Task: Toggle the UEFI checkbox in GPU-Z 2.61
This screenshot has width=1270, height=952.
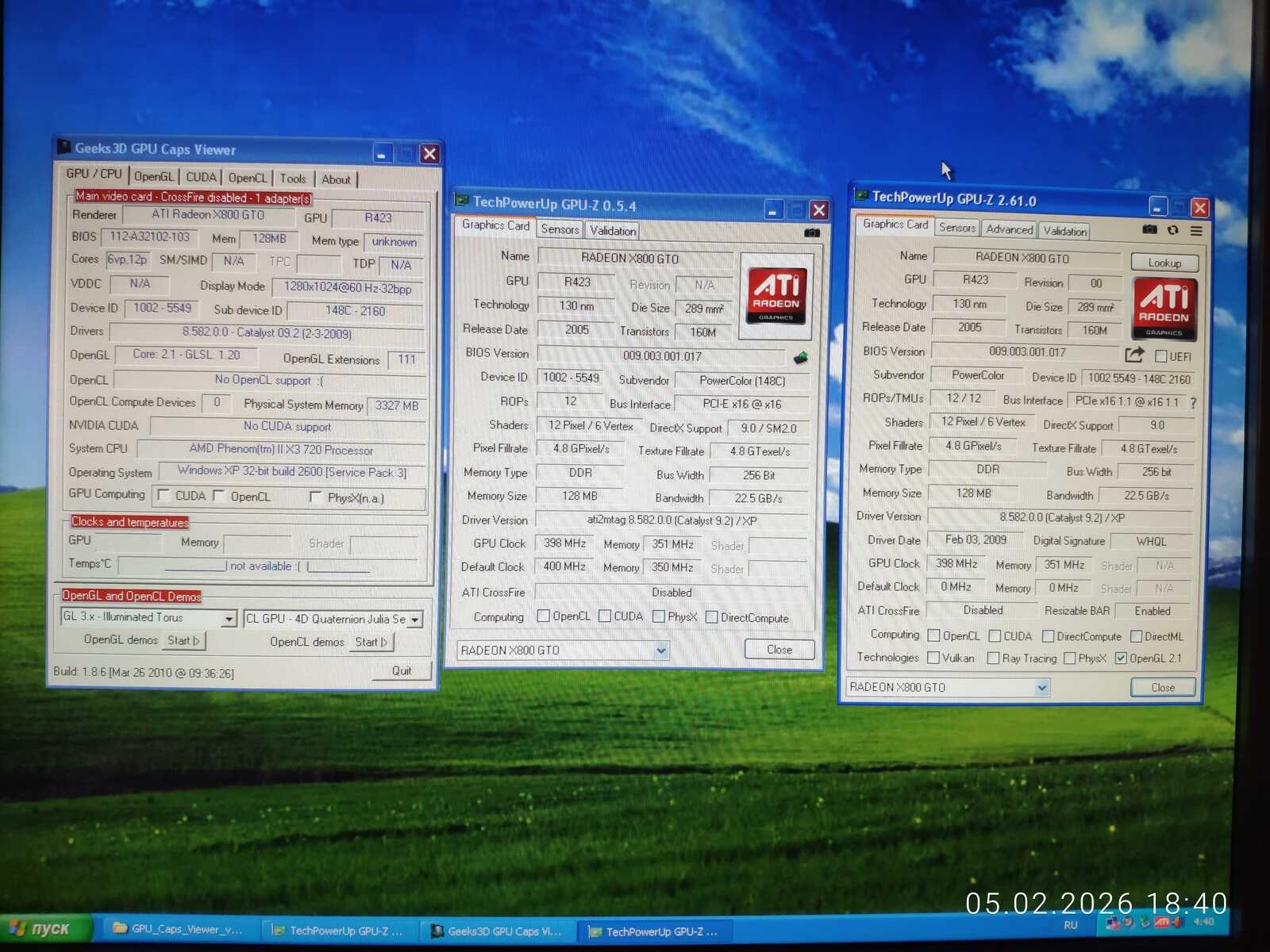Action: pos(1161,356)
